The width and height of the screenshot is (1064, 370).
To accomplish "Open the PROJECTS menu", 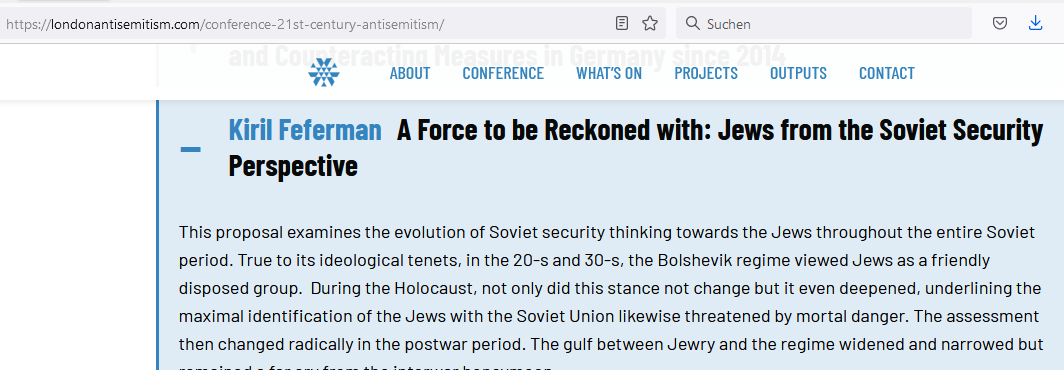I will pos(706,73).
